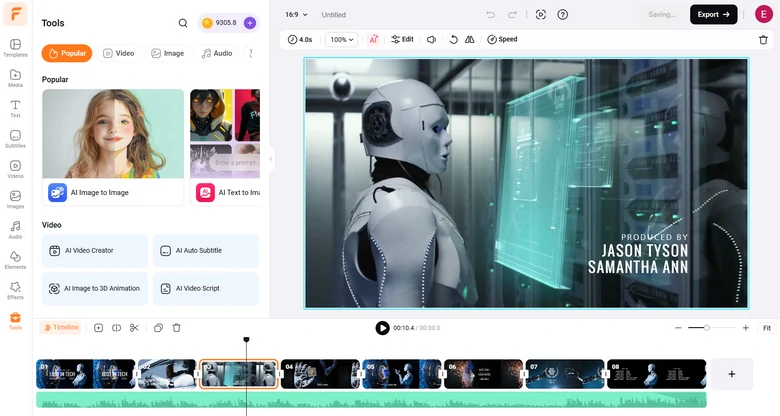
Task: Collapse the tools panel with the side arrow
Action: coord(271,159)
